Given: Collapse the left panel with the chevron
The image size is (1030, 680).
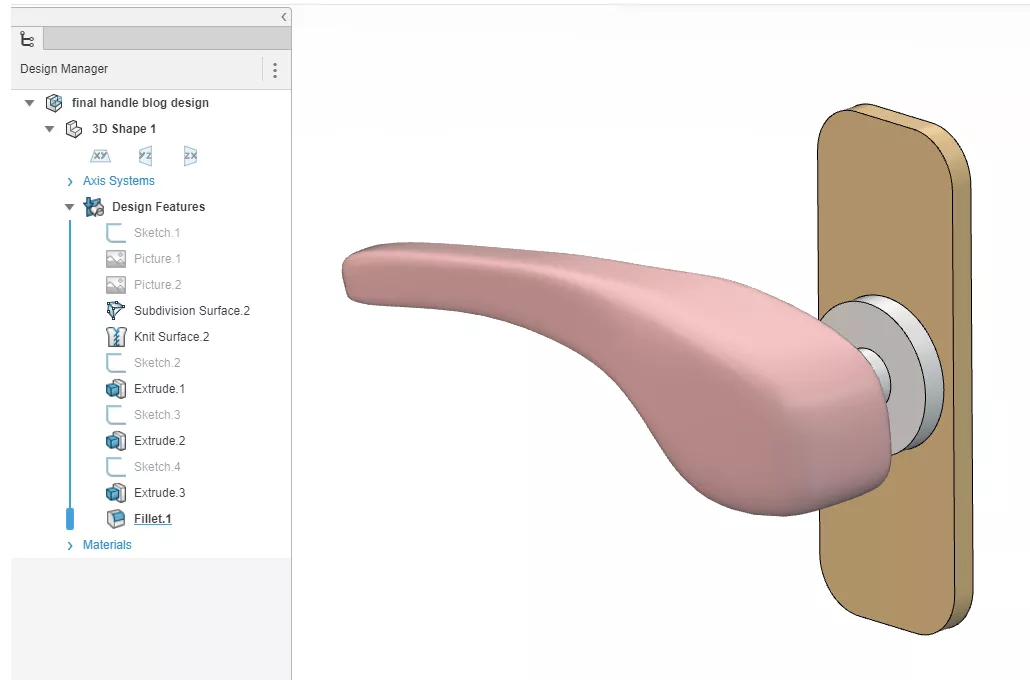Looking at the screenshot, I should [x=283, y=16].
